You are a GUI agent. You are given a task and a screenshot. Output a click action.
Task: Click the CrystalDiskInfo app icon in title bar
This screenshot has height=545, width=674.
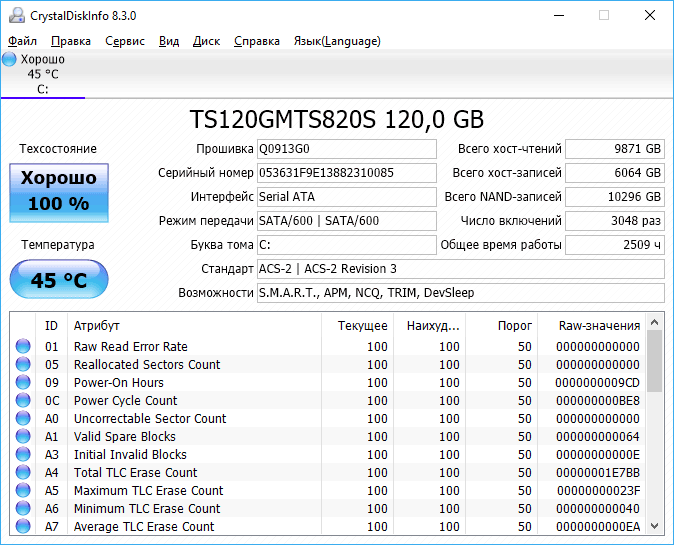17,15
